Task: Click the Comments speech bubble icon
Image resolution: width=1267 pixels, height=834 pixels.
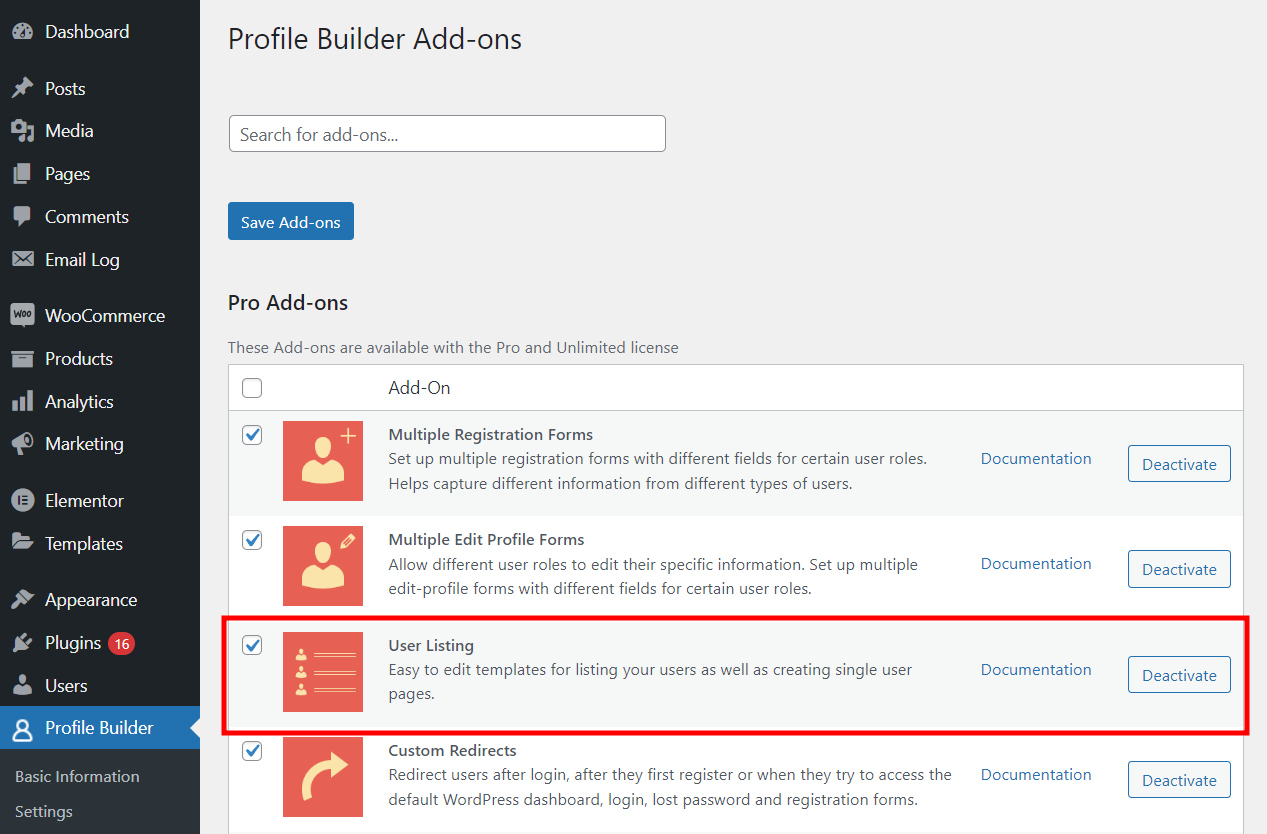Action: [x=22, y=217]
